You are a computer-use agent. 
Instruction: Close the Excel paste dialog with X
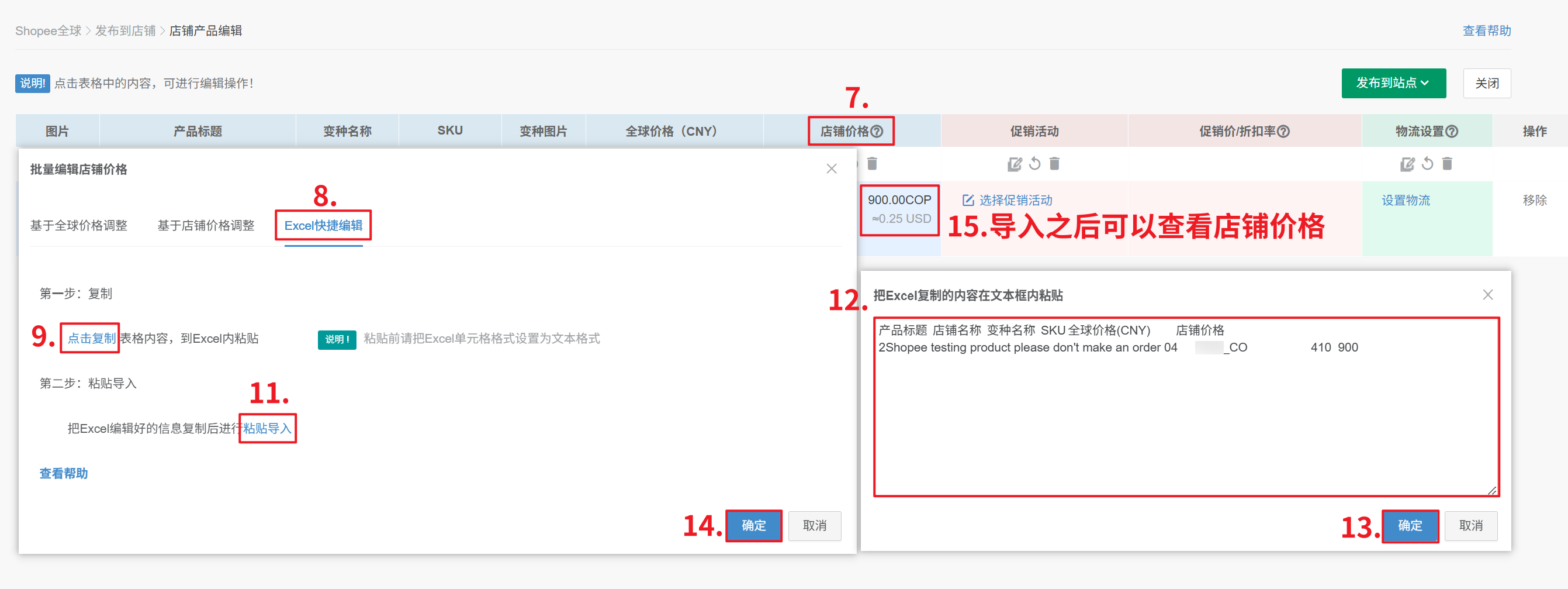pyautogui.click(x=1488, y=295)
